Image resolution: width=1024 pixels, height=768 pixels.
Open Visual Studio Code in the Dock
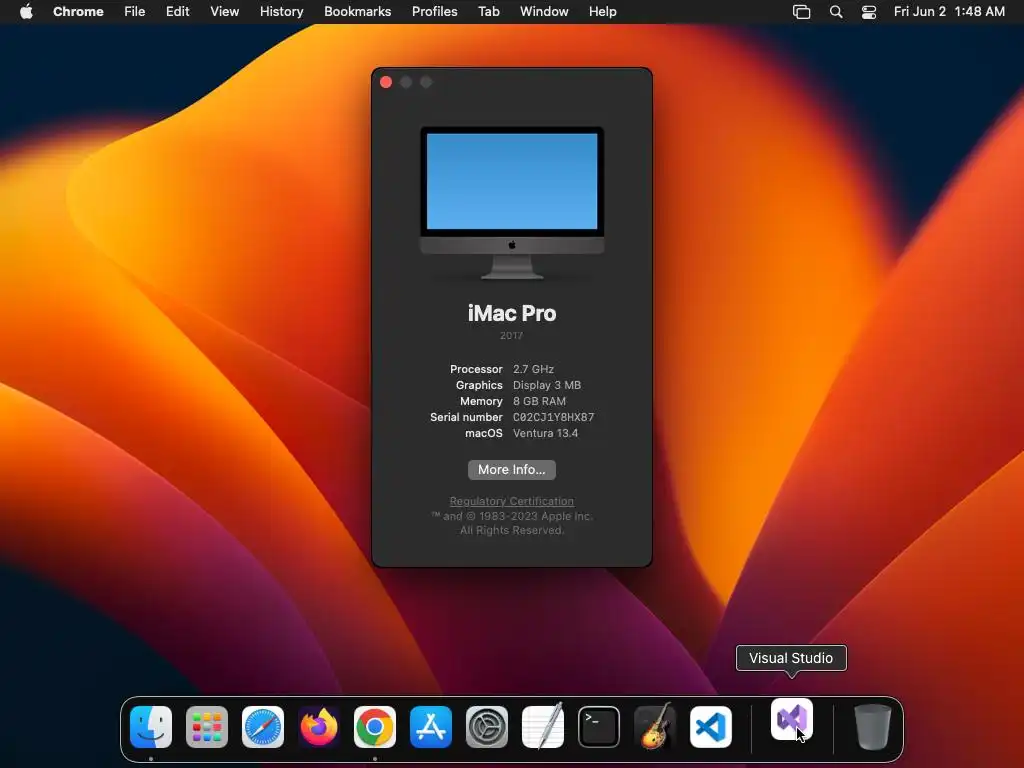(x=711, y=727)
